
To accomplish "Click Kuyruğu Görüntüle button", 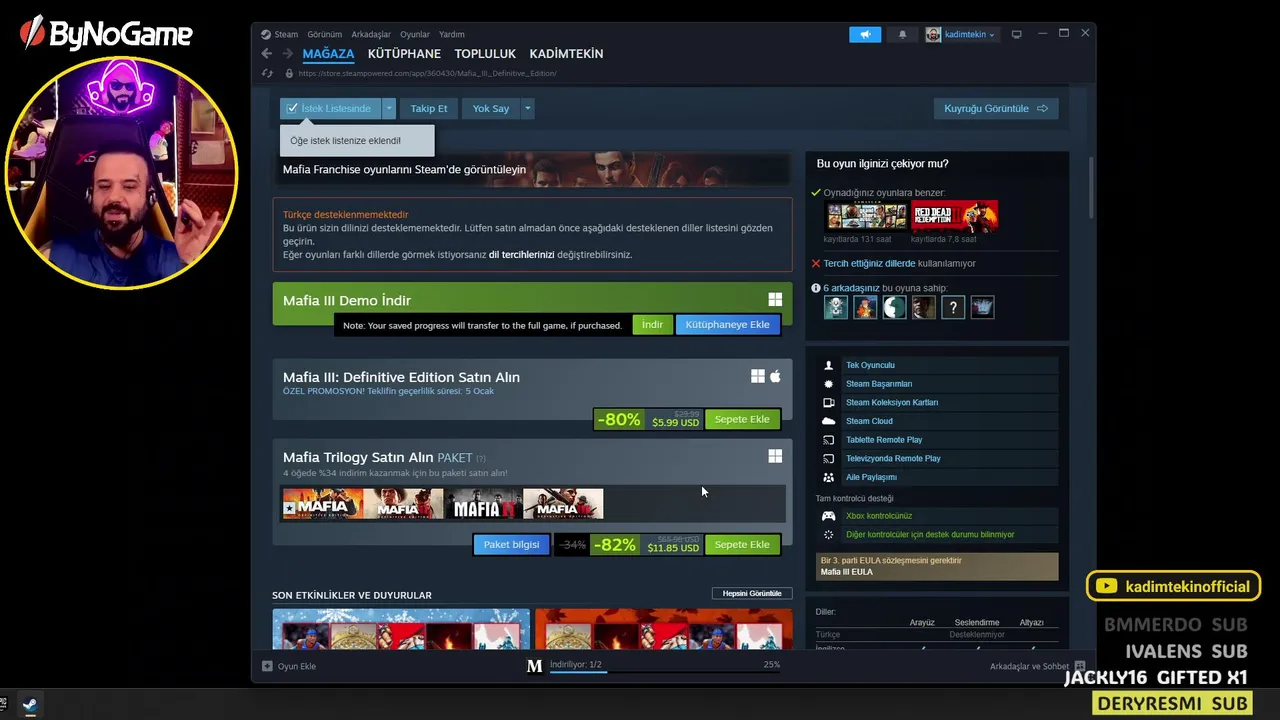I will pyautogui.click(x=996, y=108).
